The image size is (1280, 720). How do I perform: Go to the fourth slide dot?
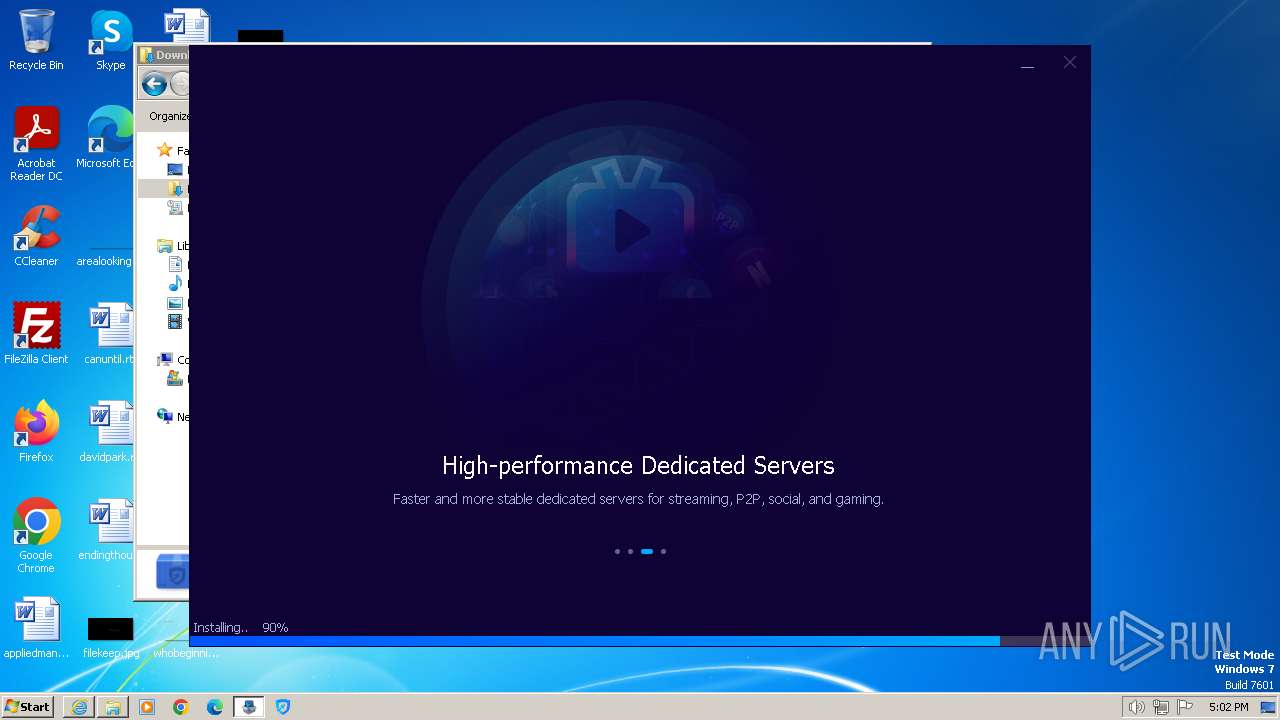[x=663, y=551]
